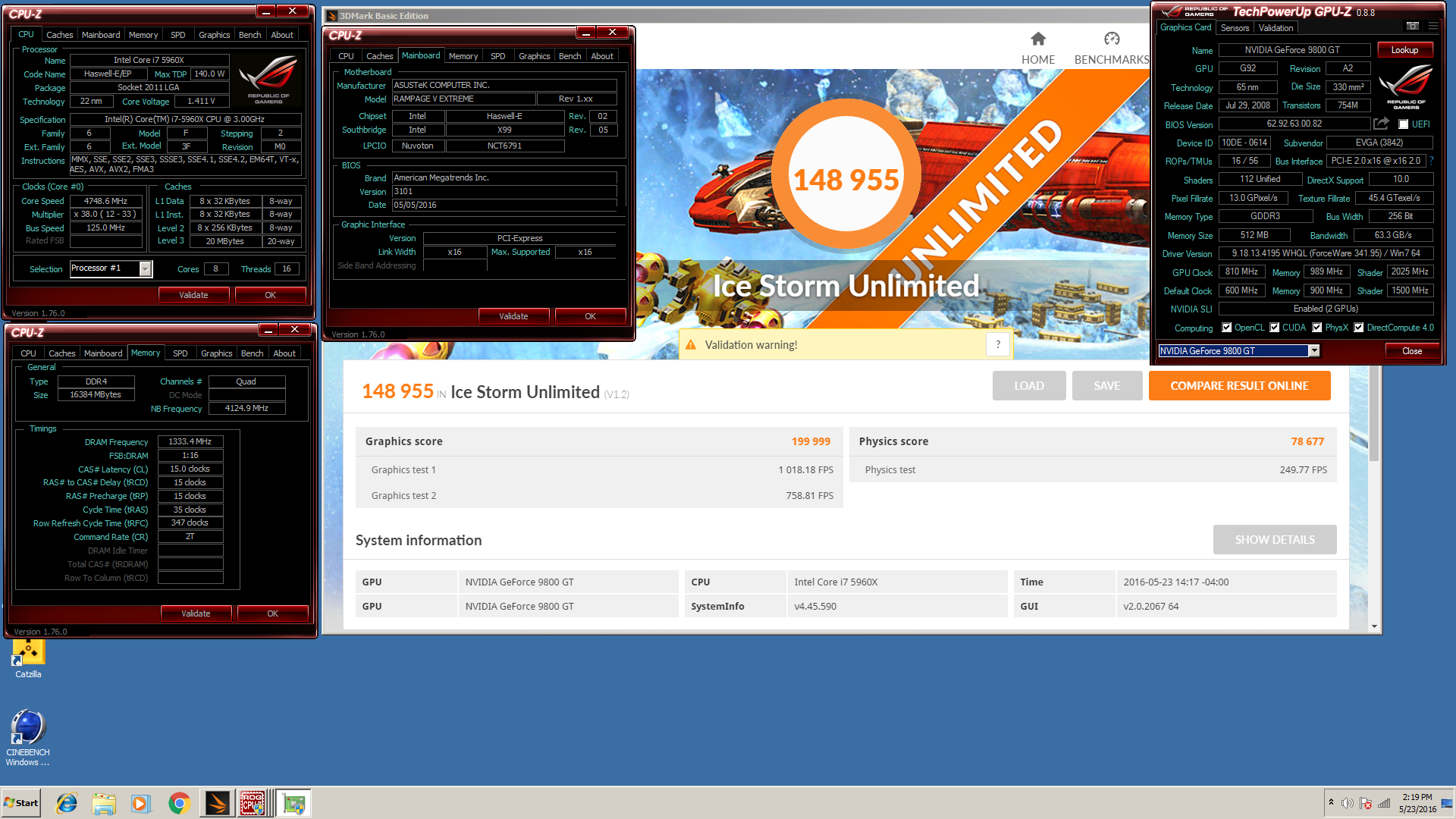
Task: Open SPD tab in Mainboard CPU-Z window
Action: (x=497, y=56)
